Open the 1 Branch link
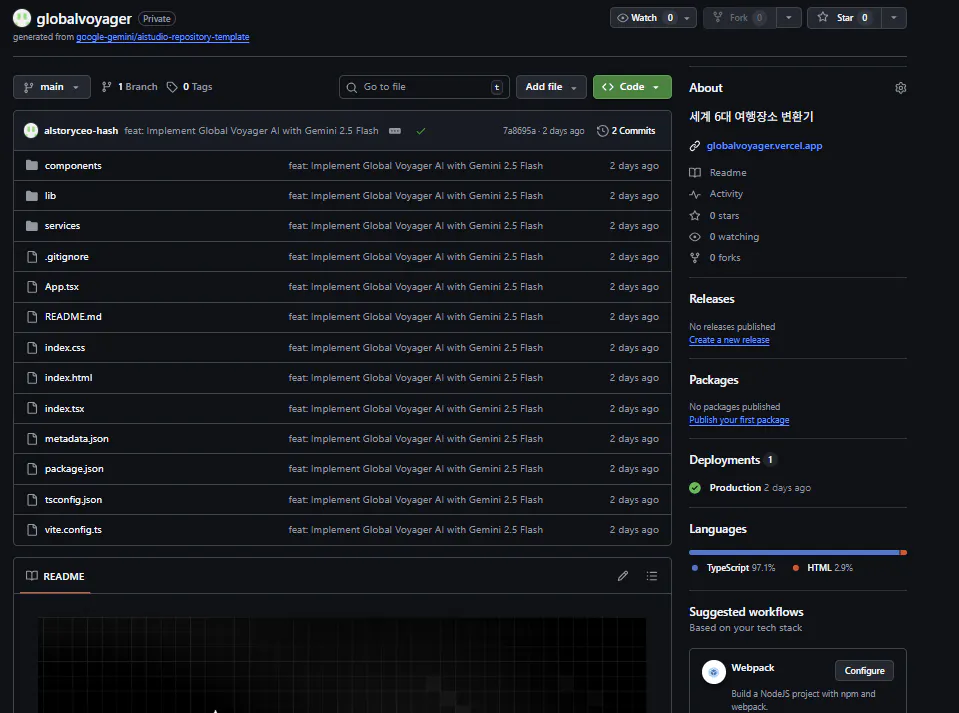This screenshot has height=713, width=959. [130, 87]
